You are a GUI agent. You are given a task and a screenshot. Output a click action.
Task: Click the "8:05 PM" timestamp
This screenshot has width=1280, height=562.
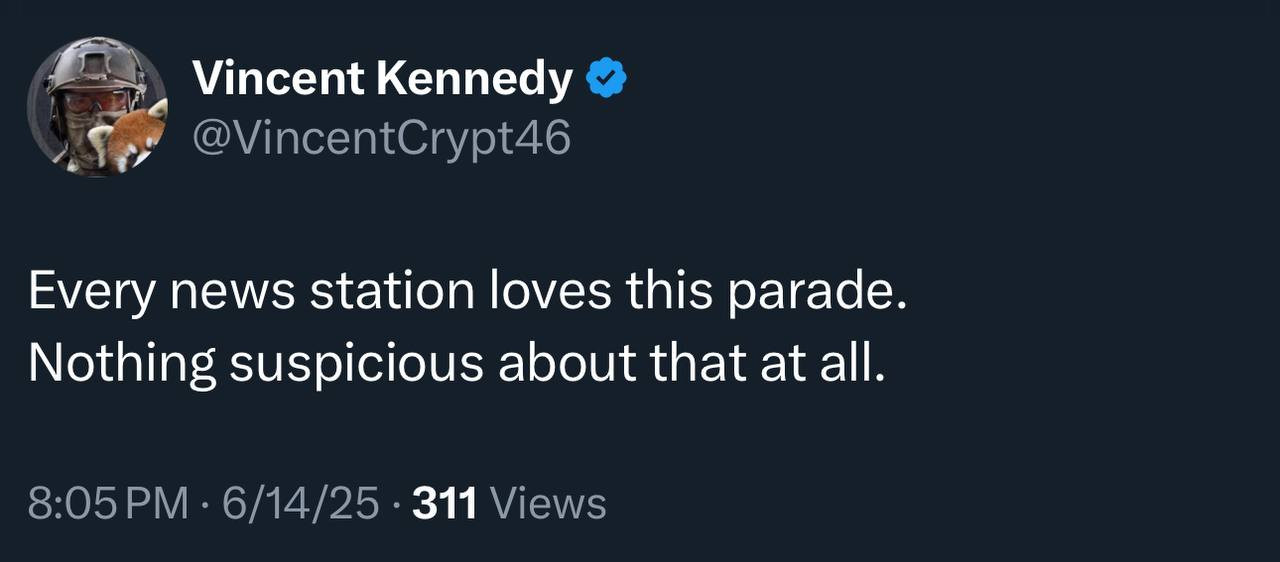point(108,503)
